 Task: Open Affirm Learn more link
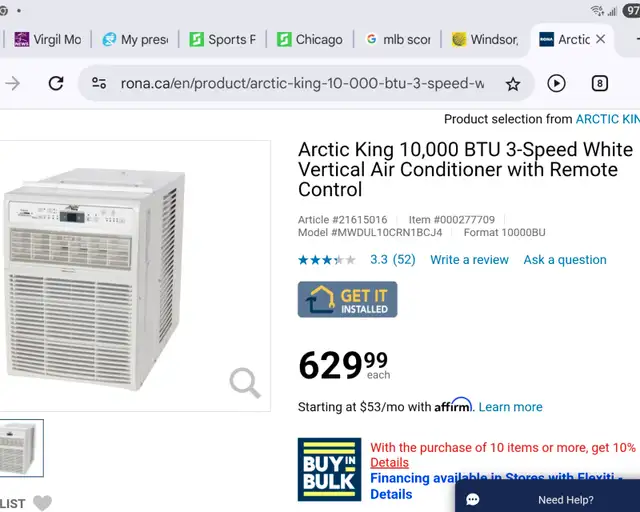[510, 407]
